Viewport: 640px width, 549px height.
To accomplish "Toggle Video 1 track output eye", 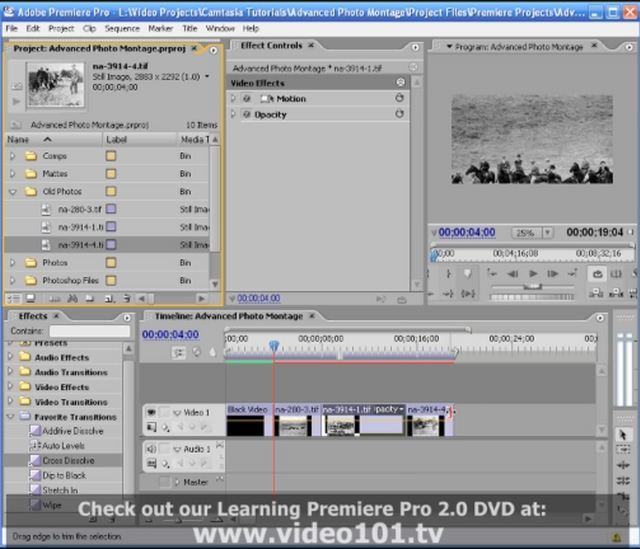I will (x=151, y=413).
